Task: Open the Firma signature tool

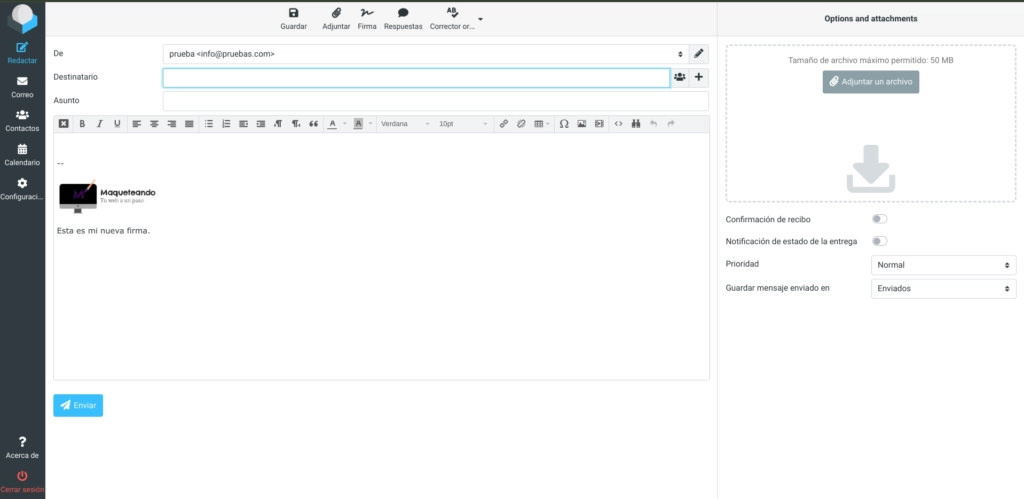Action: click(x=367, y=18)
